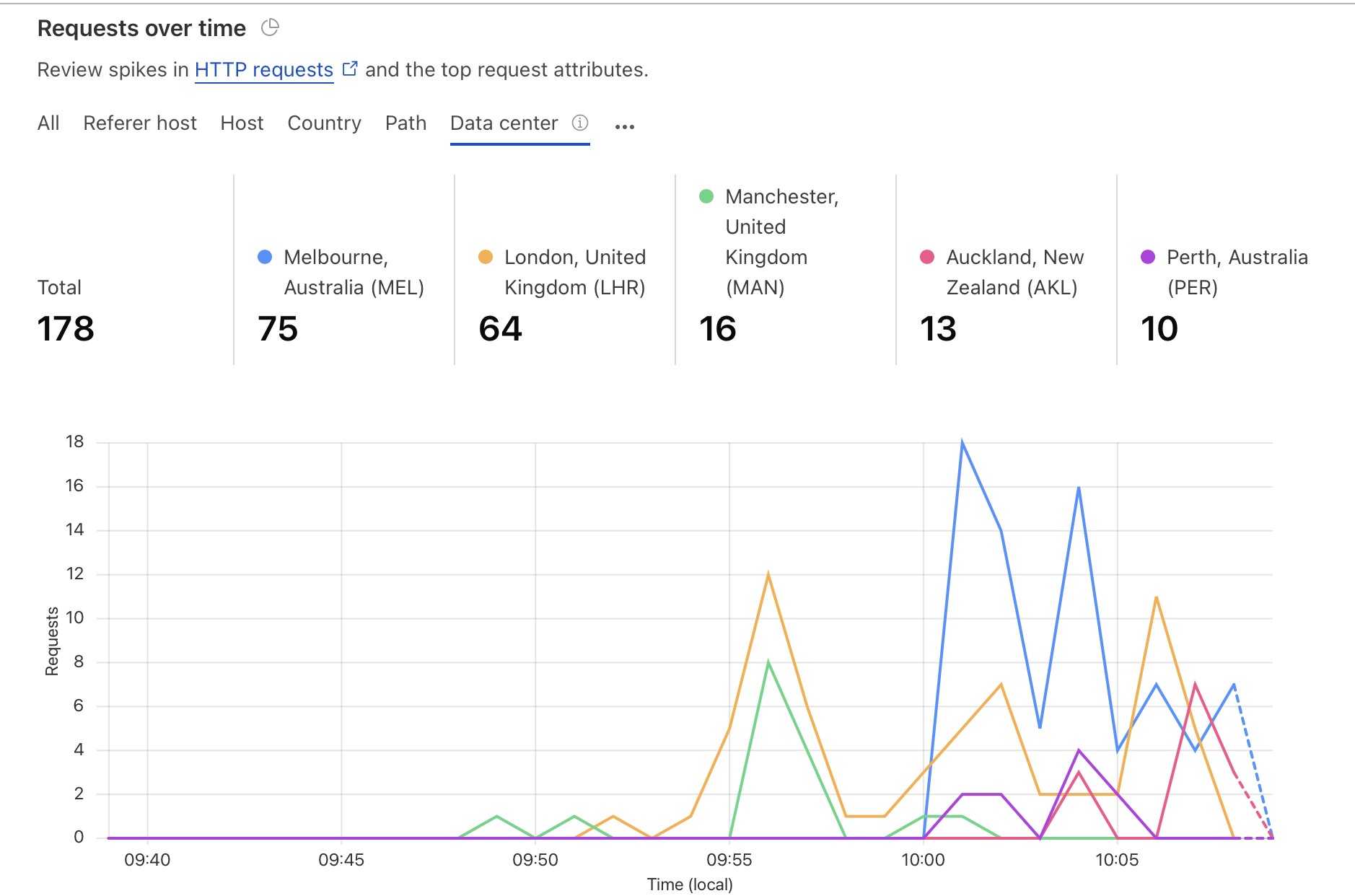This screenshot has height=896, width=1355.
Task: Toggle the Manchester green legend dot
Action: click(x=706, y=196)
